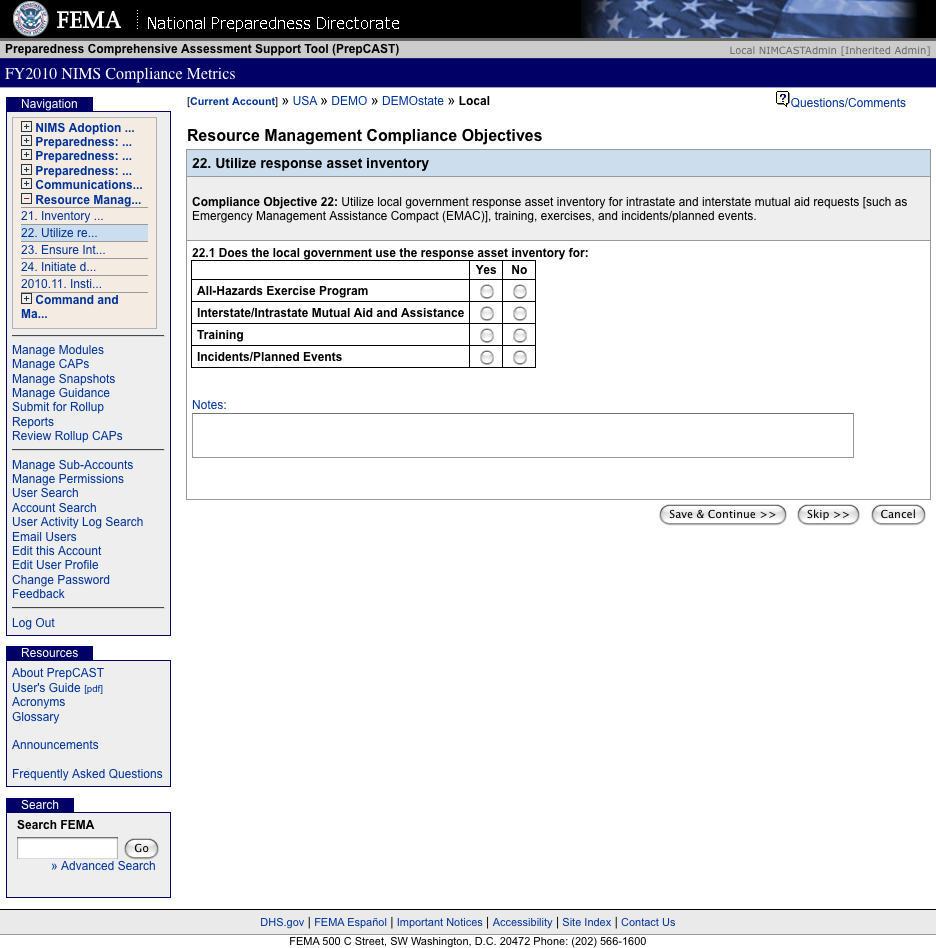Select No for Interstate/Intrastate Mutual Aid

click(519, 313)
